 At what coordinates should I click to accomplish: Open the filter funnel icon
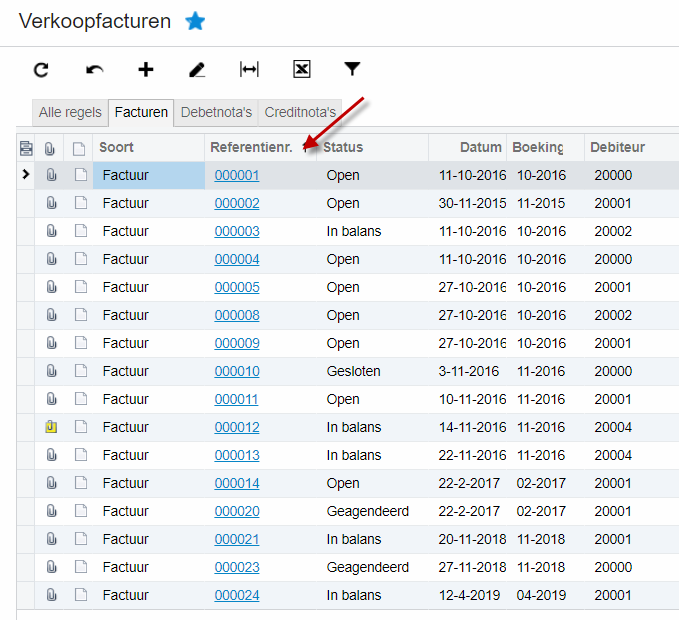(352, 69)
